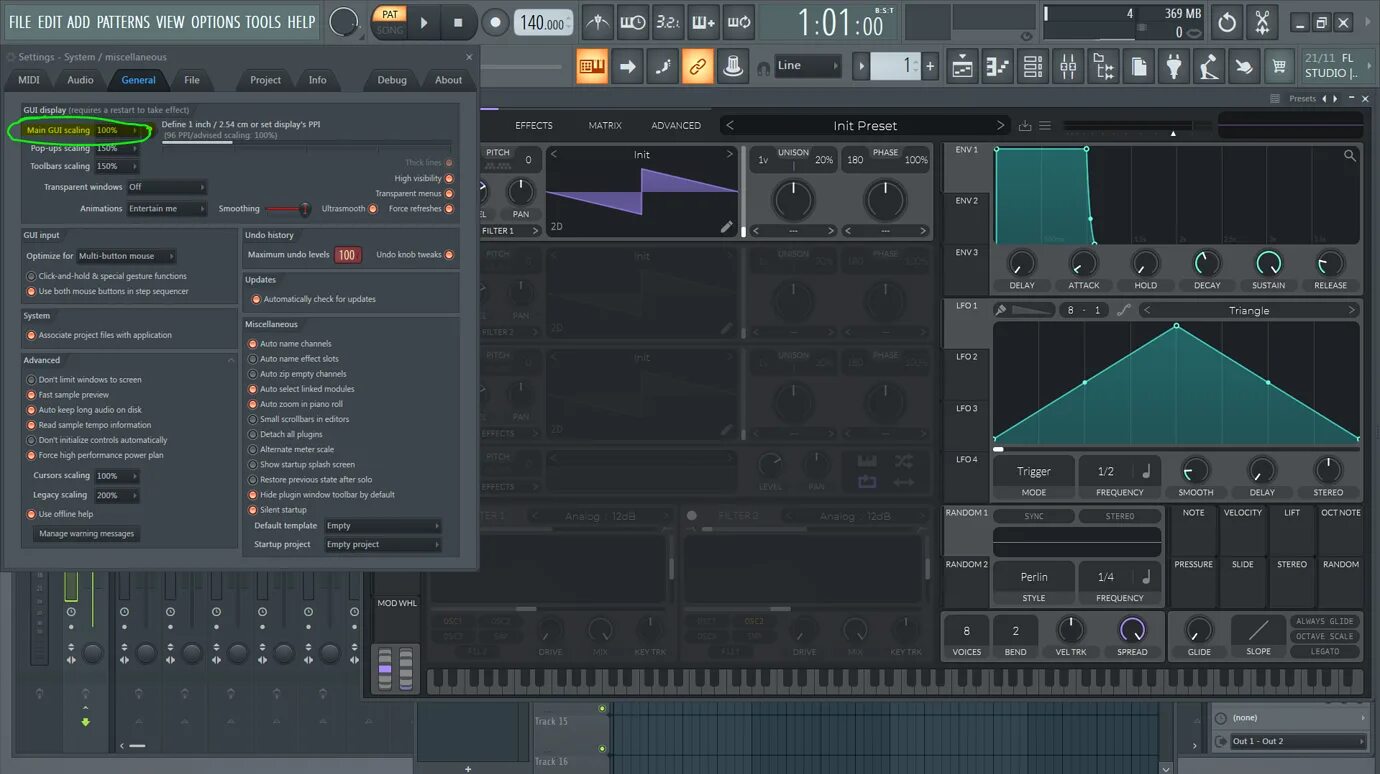Click the stamp tool icon in toolbar
Screen dimensions: 1380x774
[x=733, y=66]
